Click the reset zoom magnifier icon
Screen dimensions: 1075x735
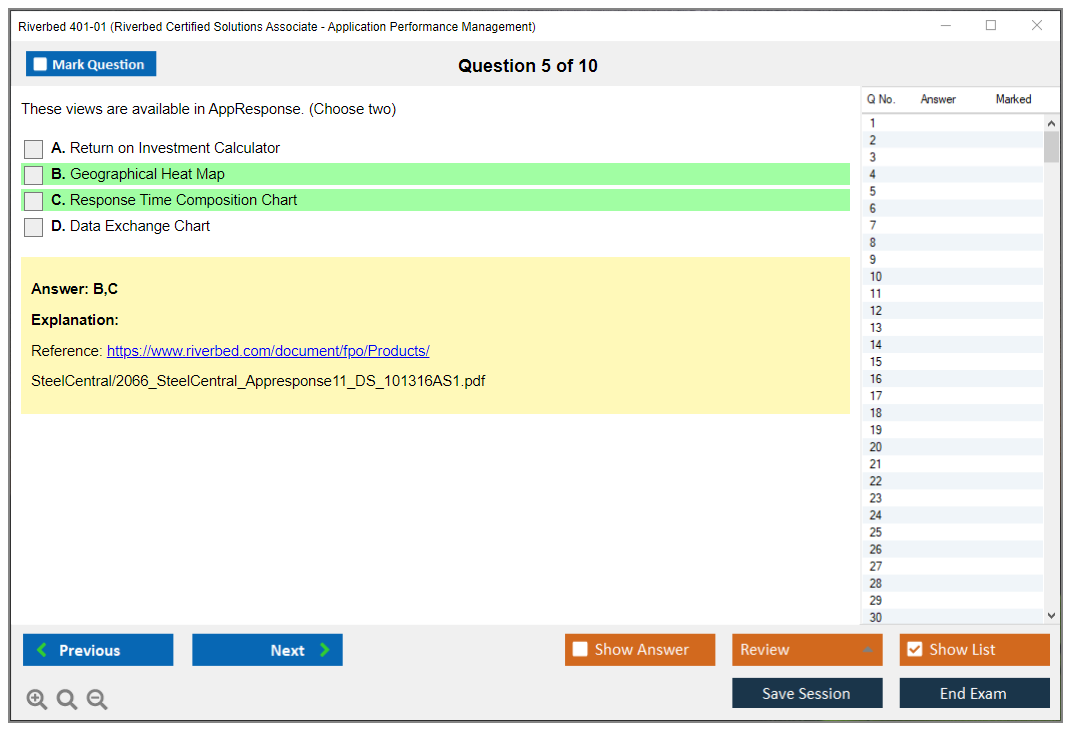coord(67,699)
